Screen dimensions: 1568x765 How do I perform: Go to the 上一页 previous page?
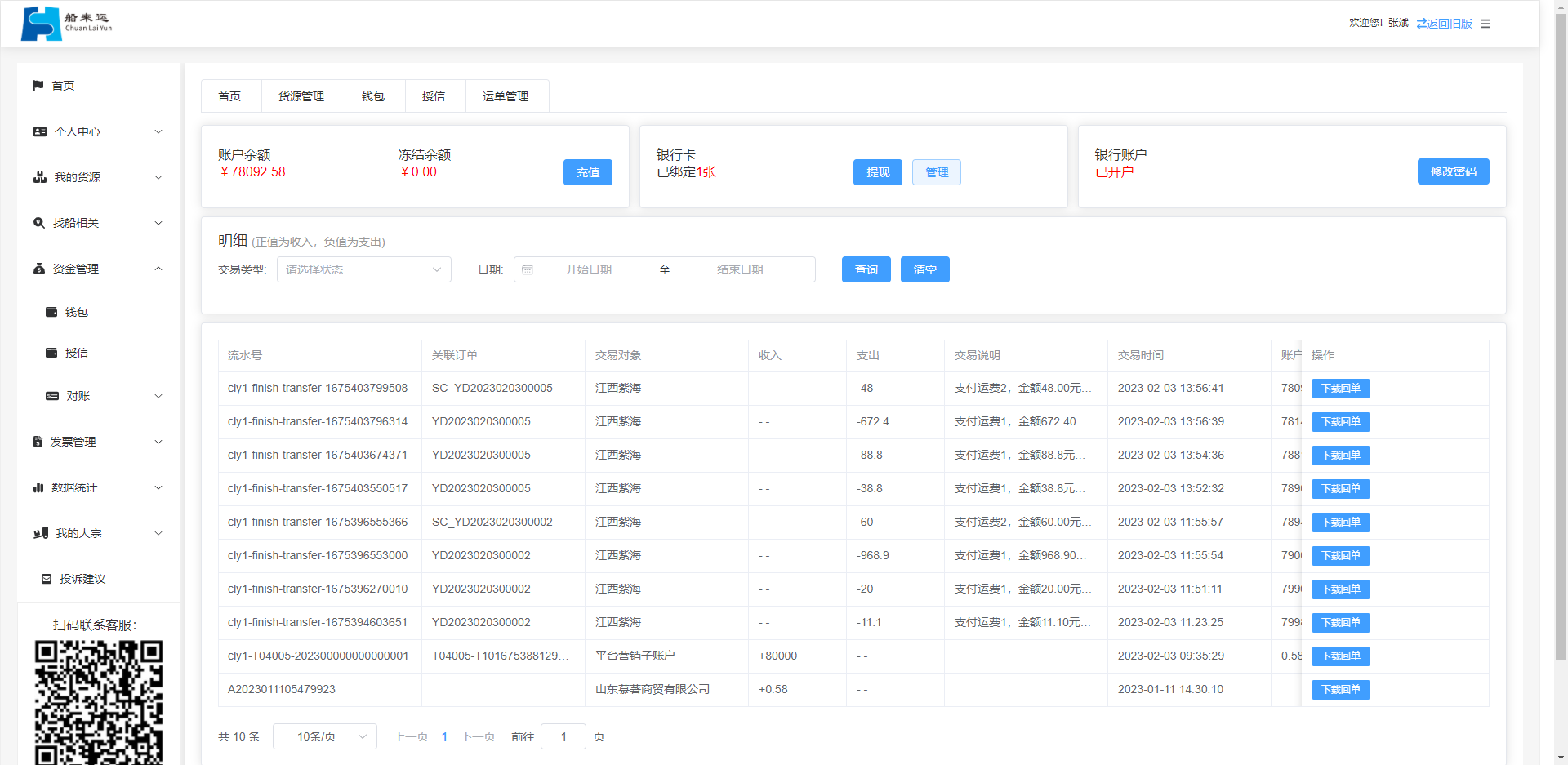coord(412,736)
